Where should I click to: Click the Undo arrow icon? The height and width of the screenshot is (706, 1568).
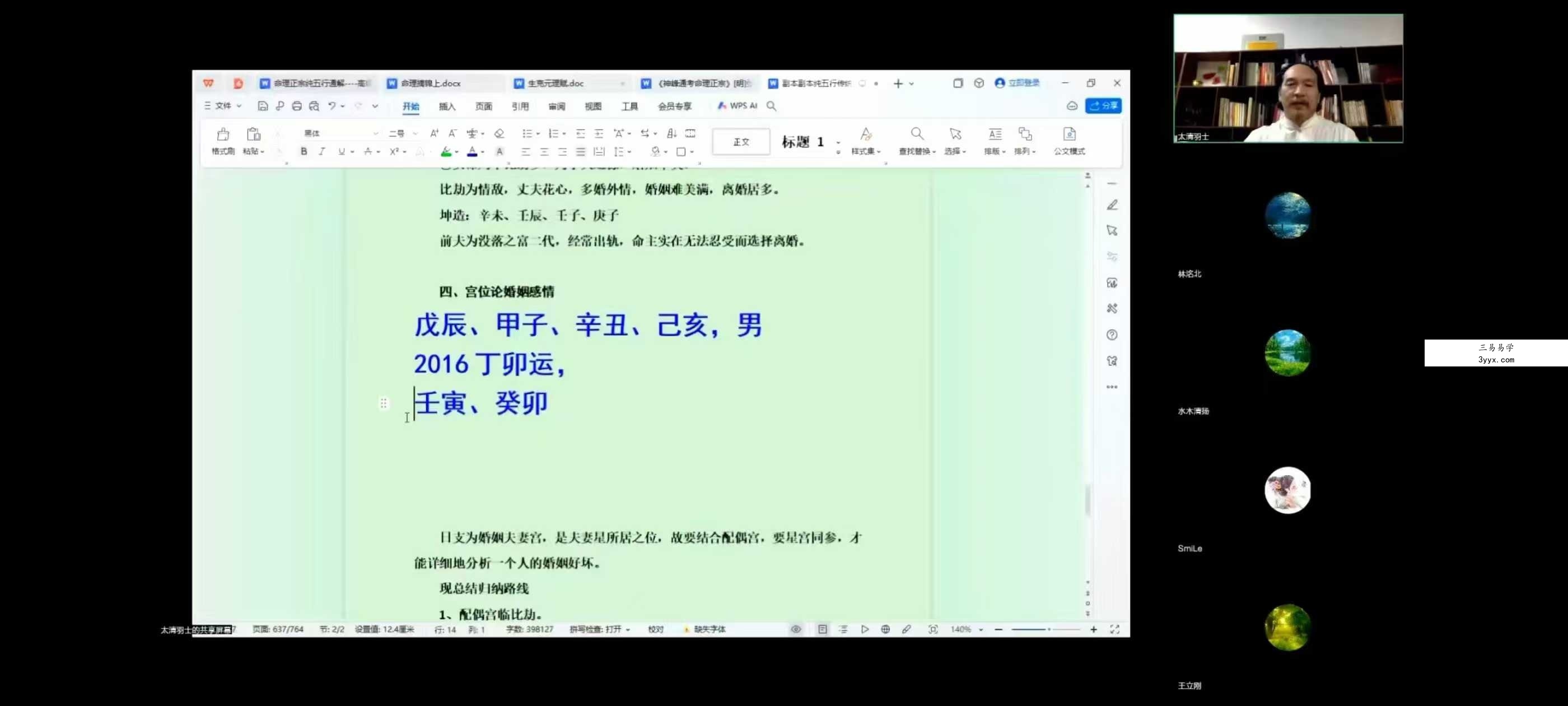click(332, 106)
